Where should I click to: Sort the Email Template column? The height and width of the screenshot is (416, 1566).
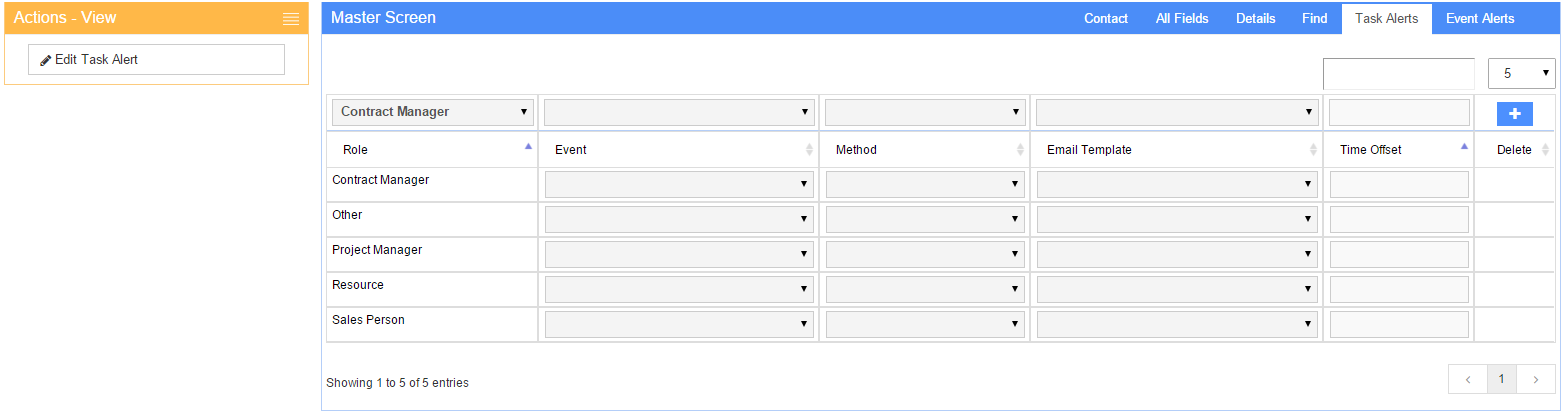pyautogui.click(x=1313, y=150)
